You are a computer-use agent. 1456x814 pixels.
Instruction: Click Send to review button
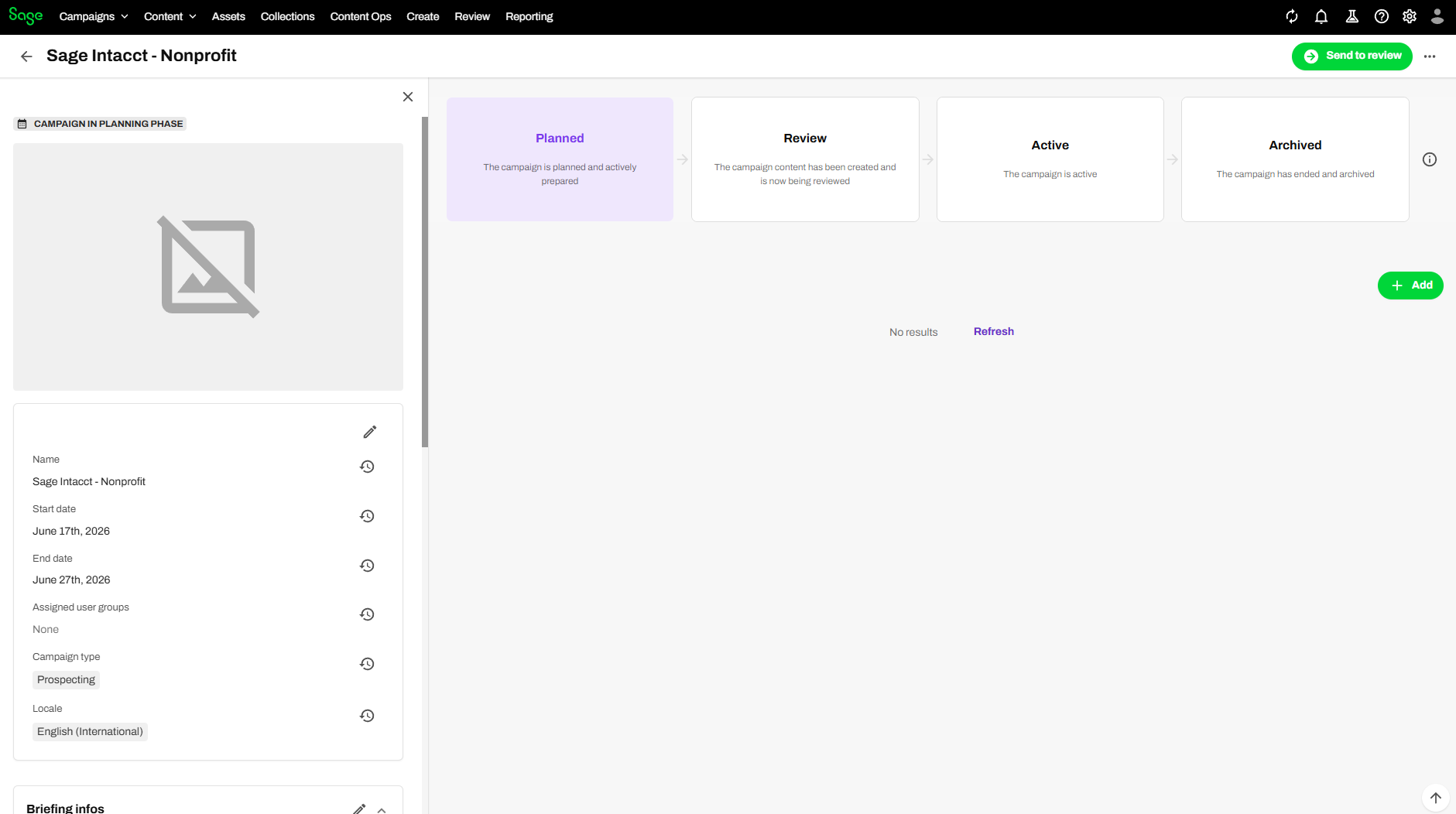(x=1352, y=56)
